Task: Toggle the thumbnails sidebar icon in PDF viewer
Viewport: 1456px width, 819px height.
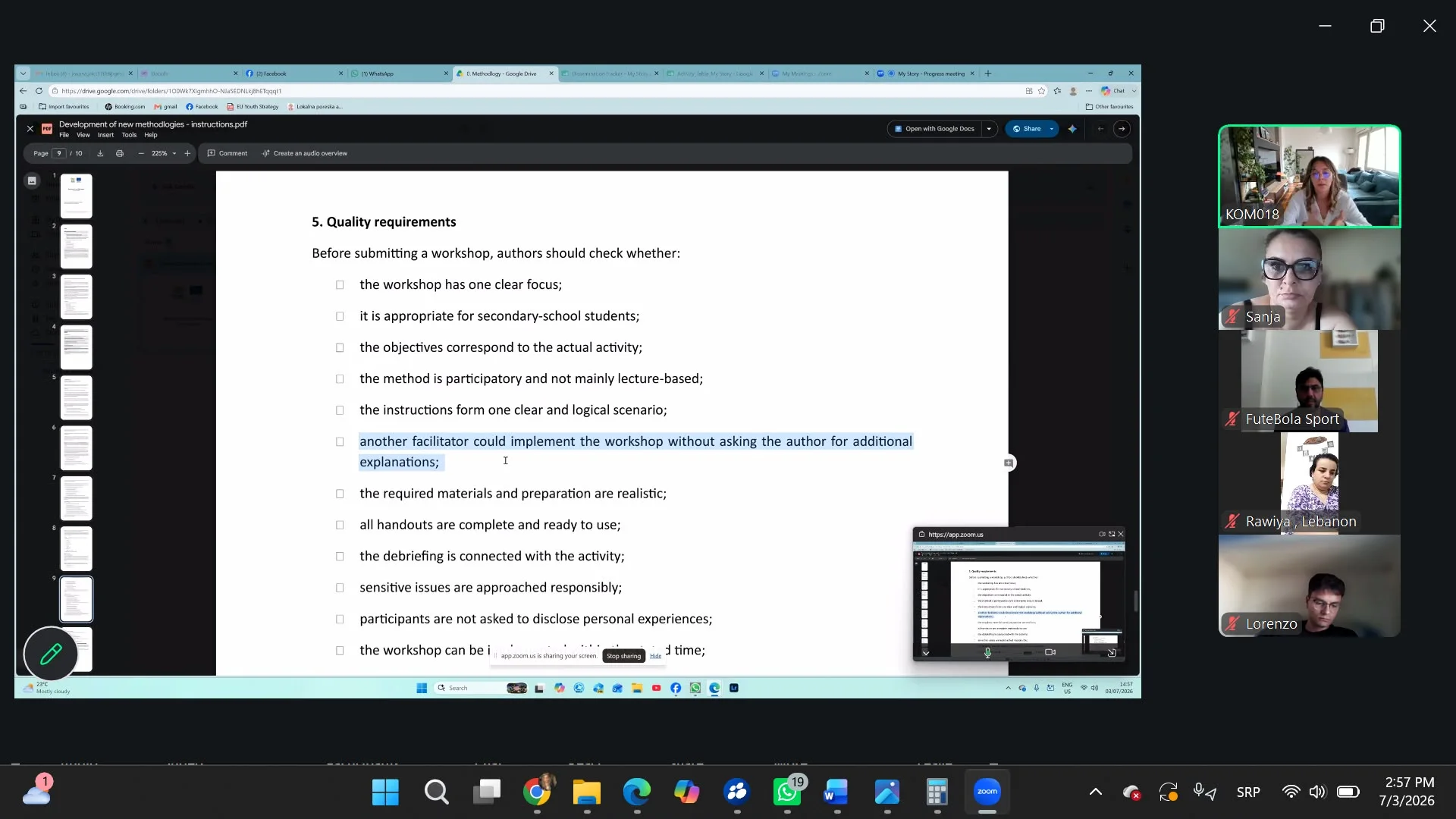Action: 32,180
